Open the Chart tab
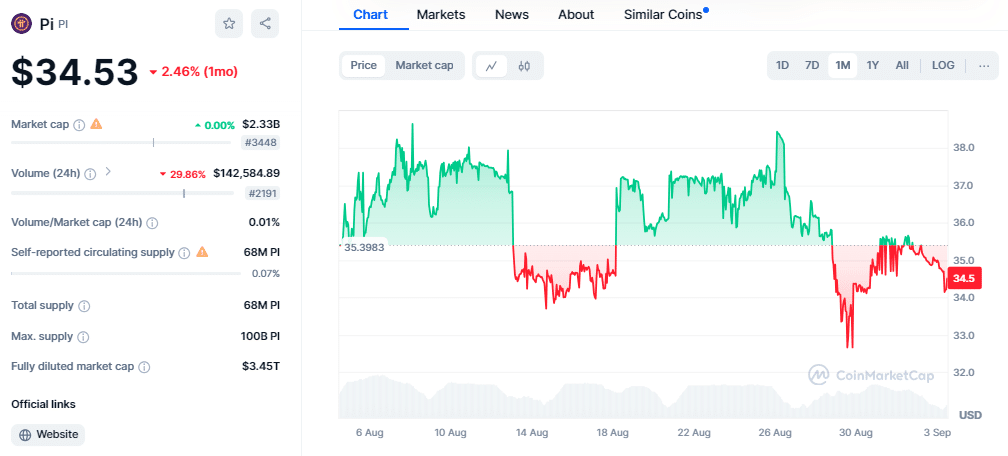 (371, 15)
